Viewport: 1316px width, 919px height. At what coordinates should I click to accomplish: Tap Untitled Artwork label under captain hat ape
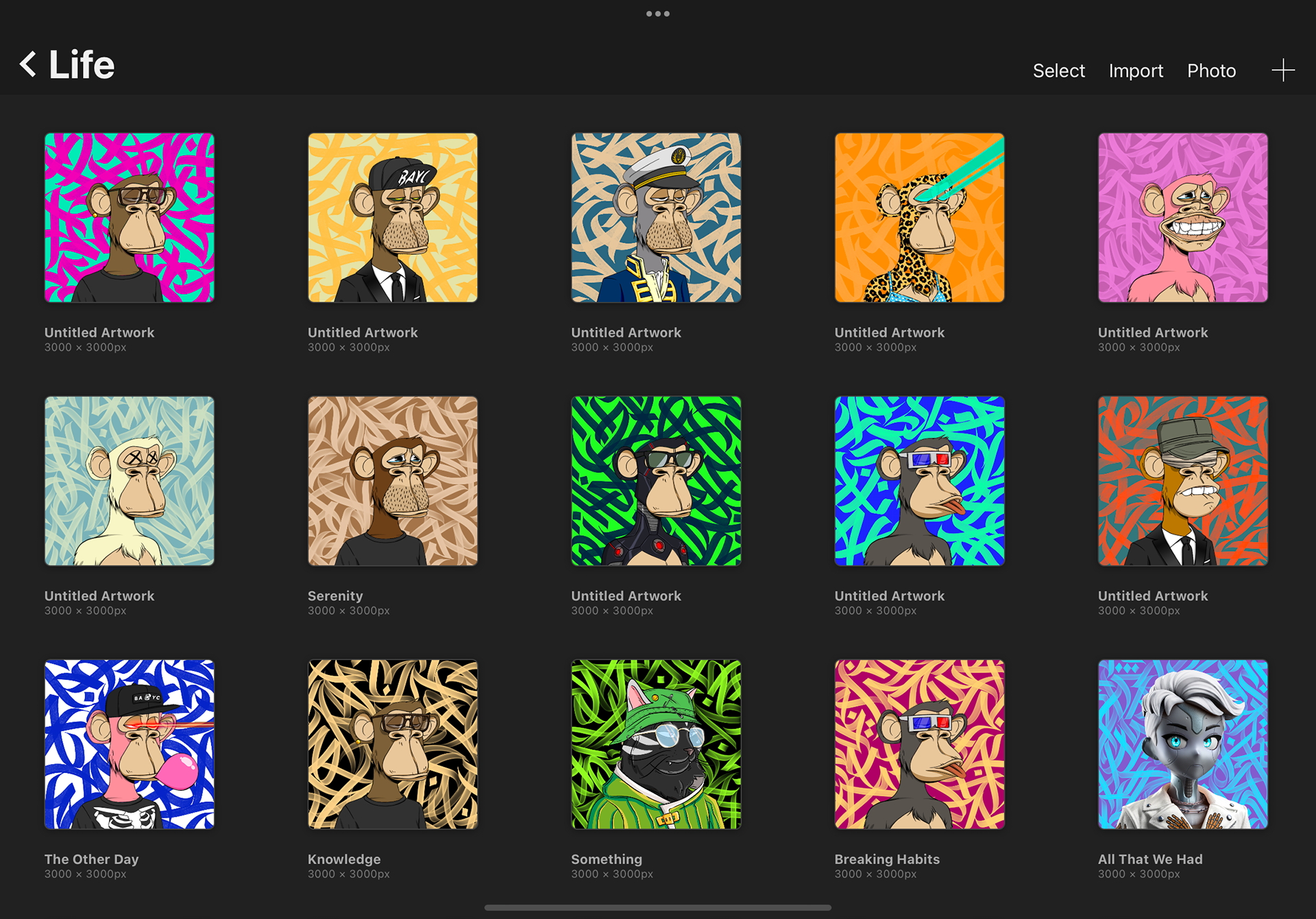[x=626, y=332]
